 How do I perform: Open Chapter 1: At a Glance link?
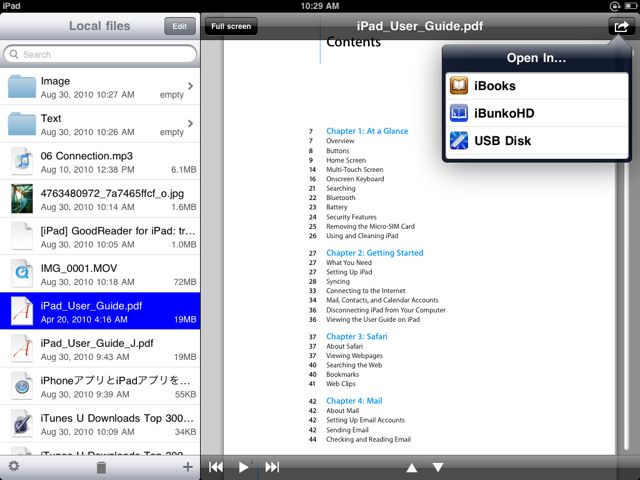click(x=367, y=131)
